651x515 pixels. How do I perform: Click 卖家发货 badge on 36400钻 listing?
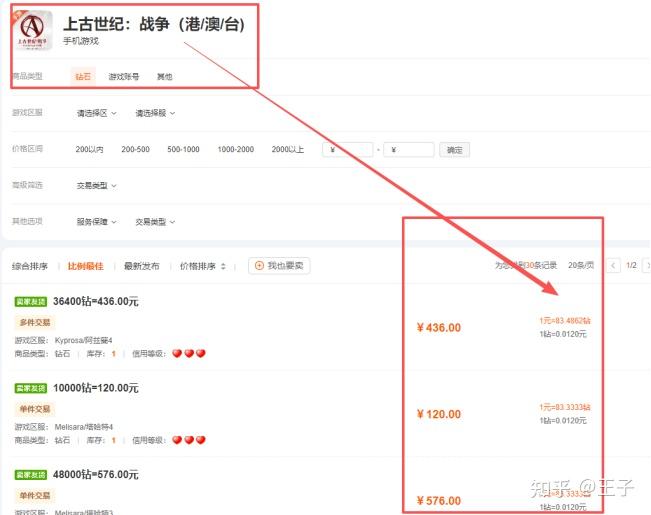[x=31, y=302]
